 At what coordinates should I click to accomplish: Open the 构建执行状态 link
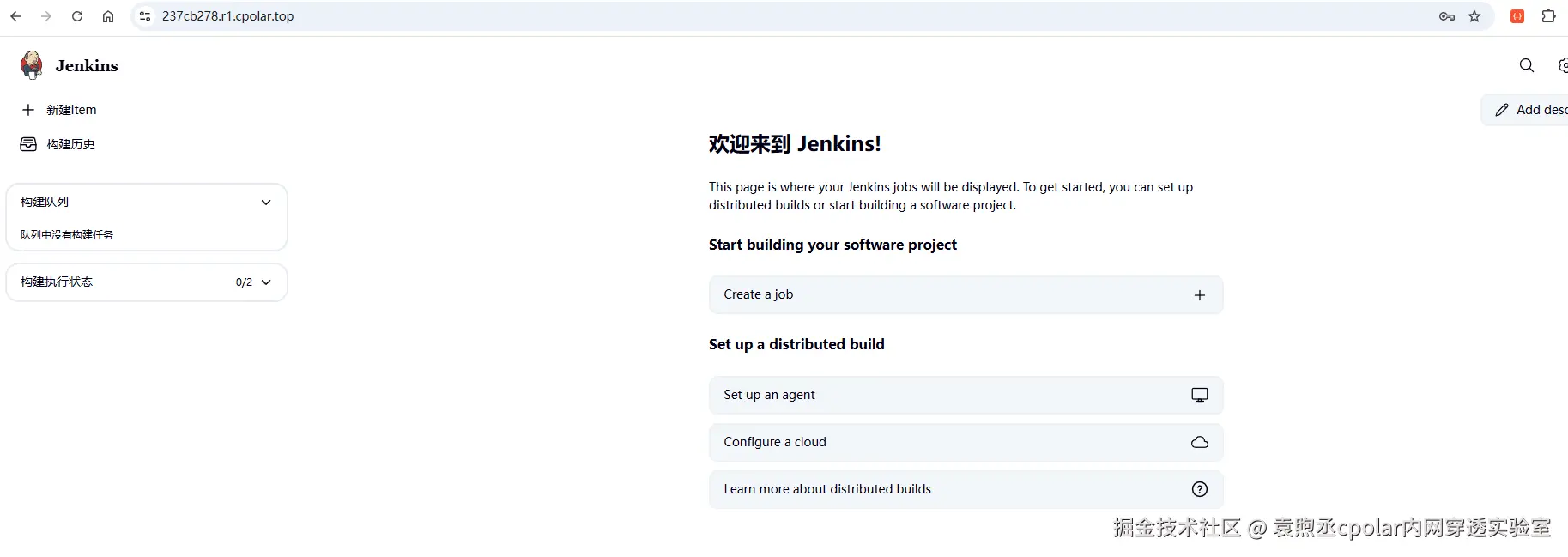tap(57, 282)
